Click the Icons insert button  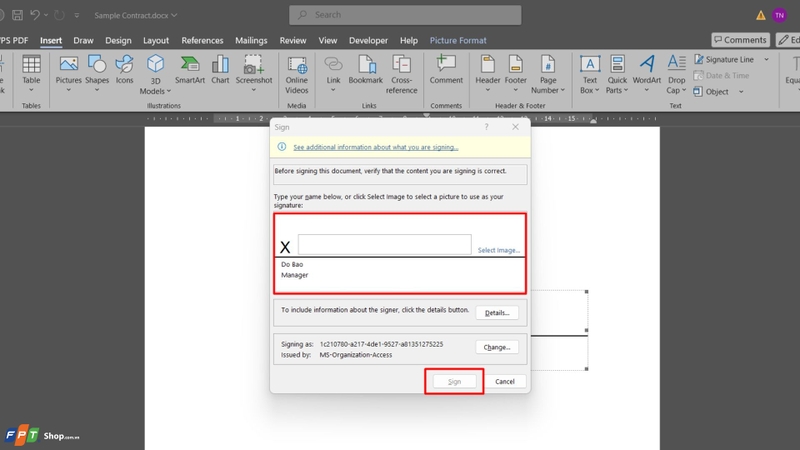[124, 70]
